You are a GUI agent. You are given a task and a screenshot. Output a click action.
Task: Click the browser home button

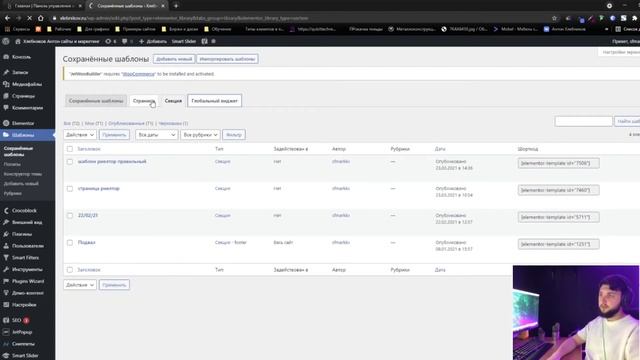click(x=40, y=18)
